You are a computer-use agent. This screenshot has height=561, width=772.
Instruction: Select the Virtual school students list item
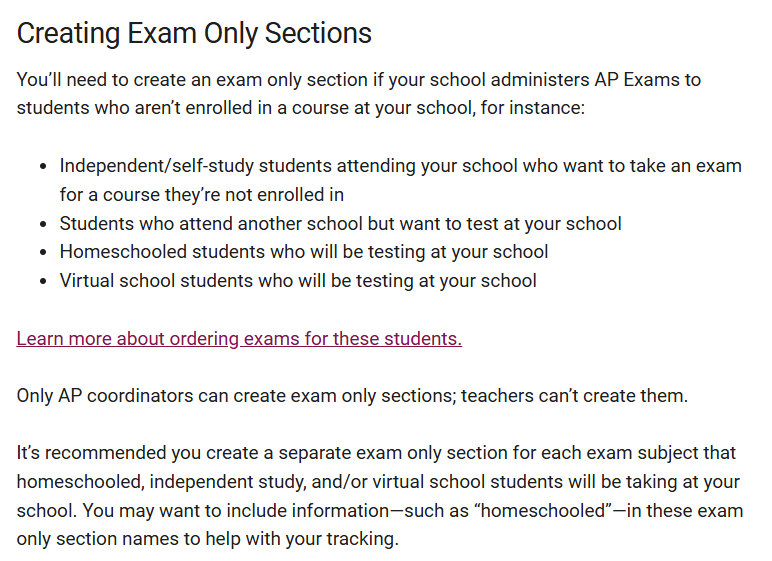tap(298, 281)
